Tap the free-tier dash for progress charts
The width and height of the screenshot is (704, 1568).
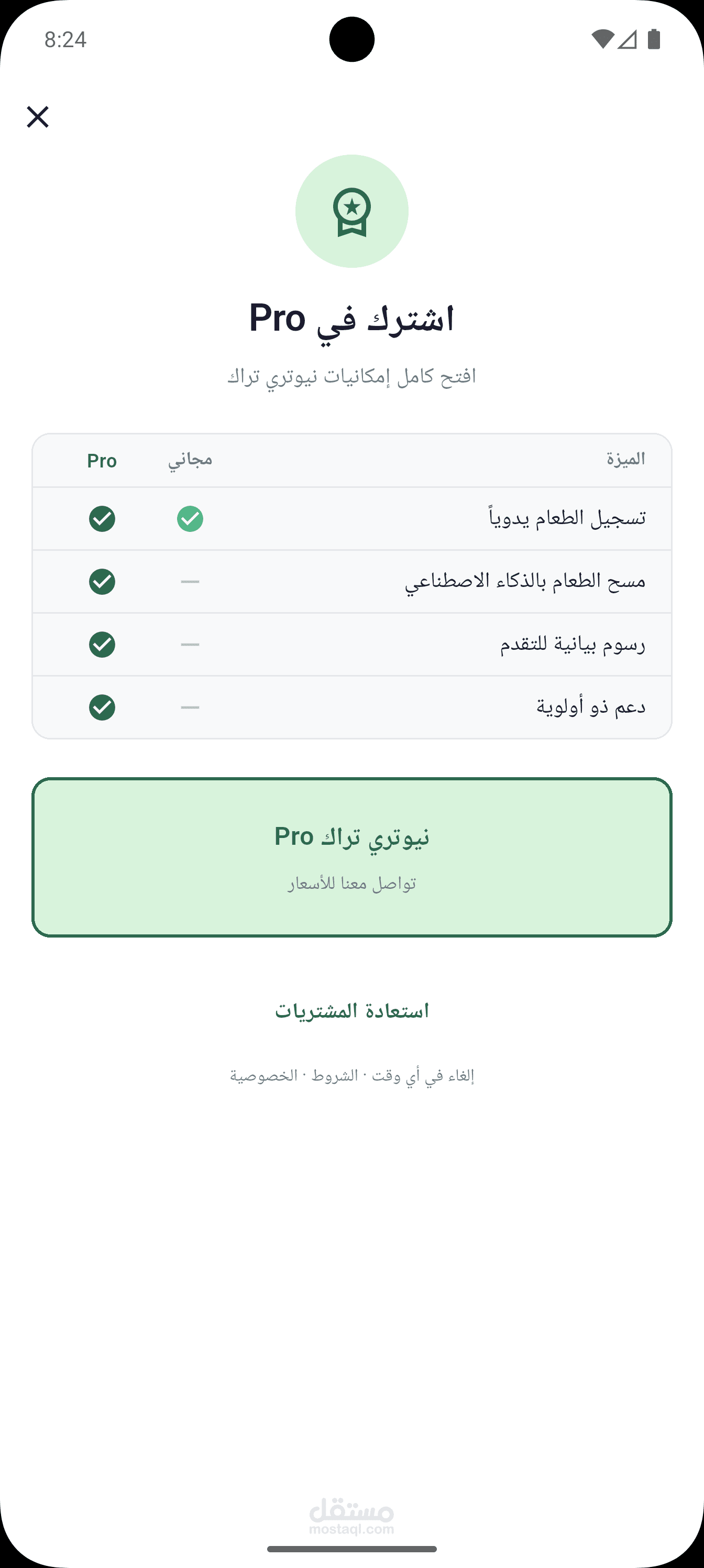[x=190, y=645]
